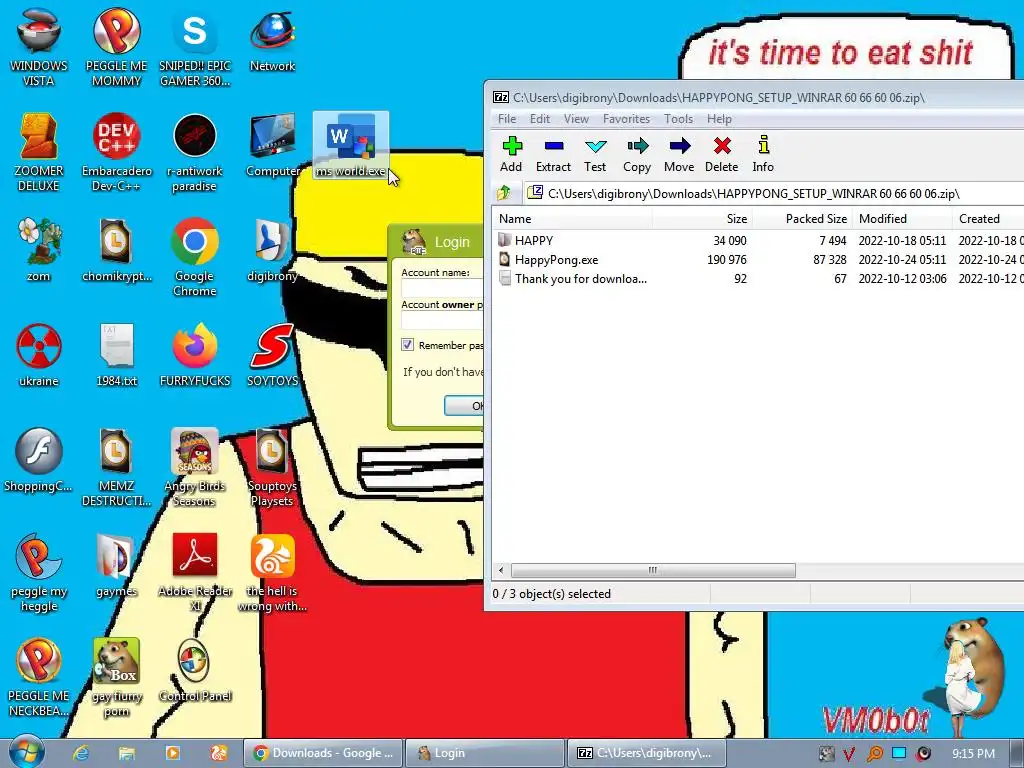The image size is (1024, 768).
Task: Select the Adobe Reader XI desktop icon
Action: [x=195, y=573]
